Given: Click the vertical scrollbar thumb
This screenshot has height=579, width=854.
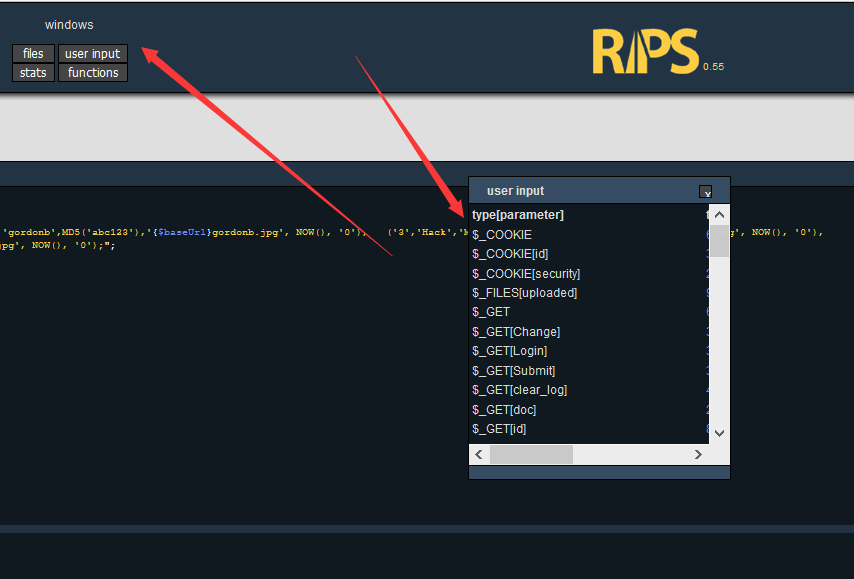Looking at the screenshot, I should click(x=719, y=240).
